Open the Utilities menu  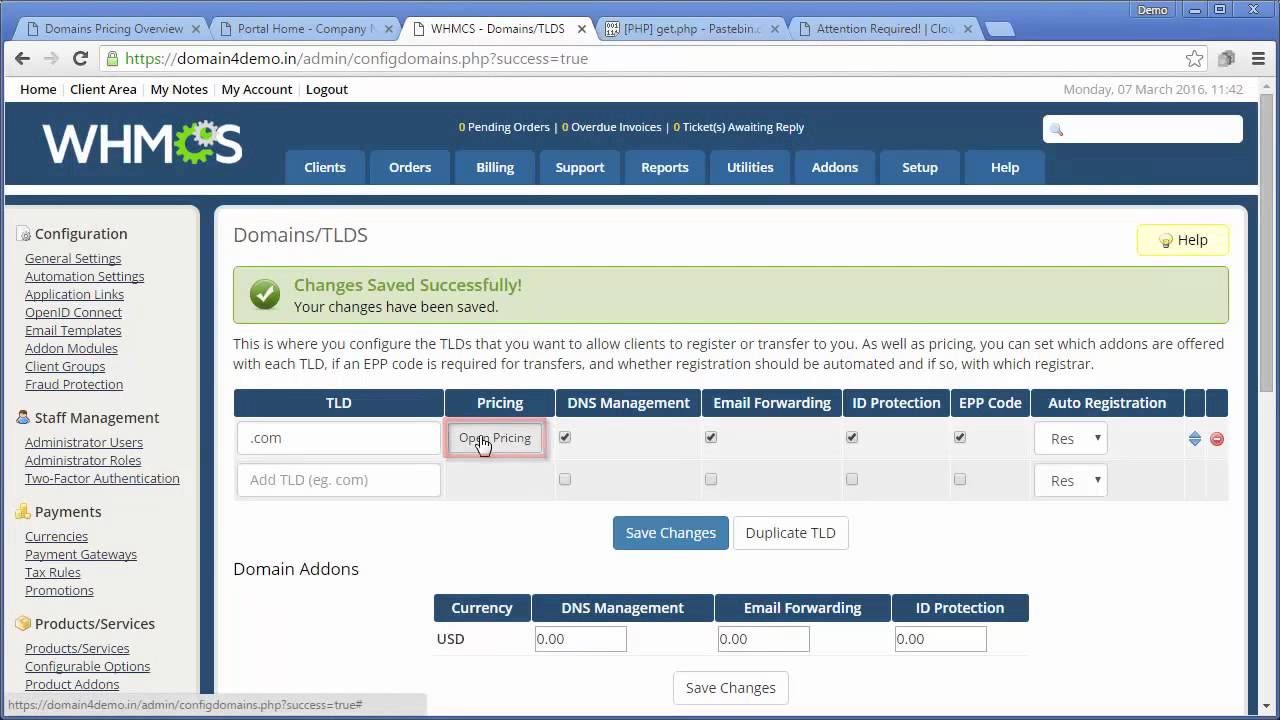[x=750, y=167]
